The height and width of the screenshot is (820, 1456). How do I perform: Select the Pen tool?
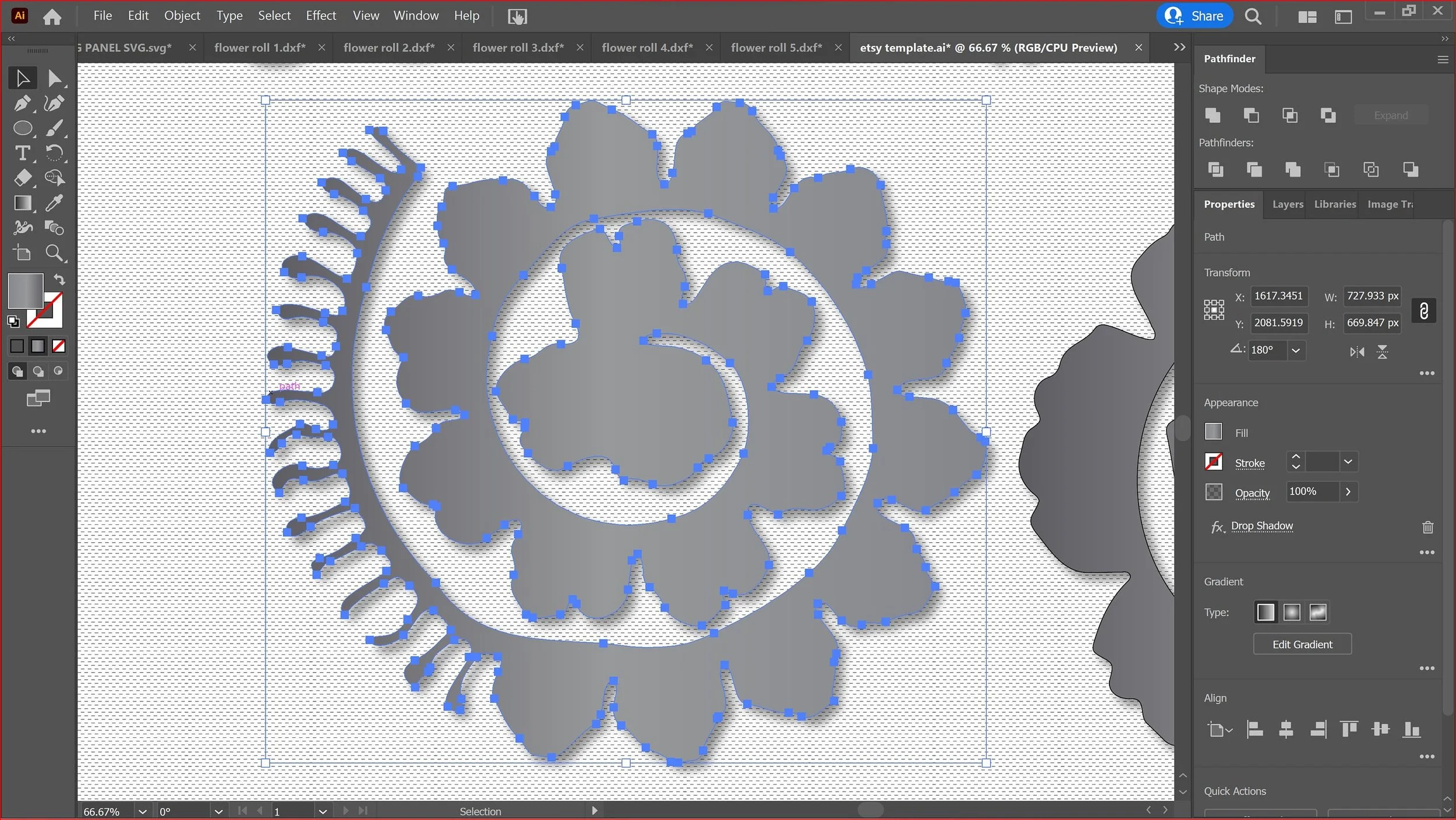(x=22, y=104)
